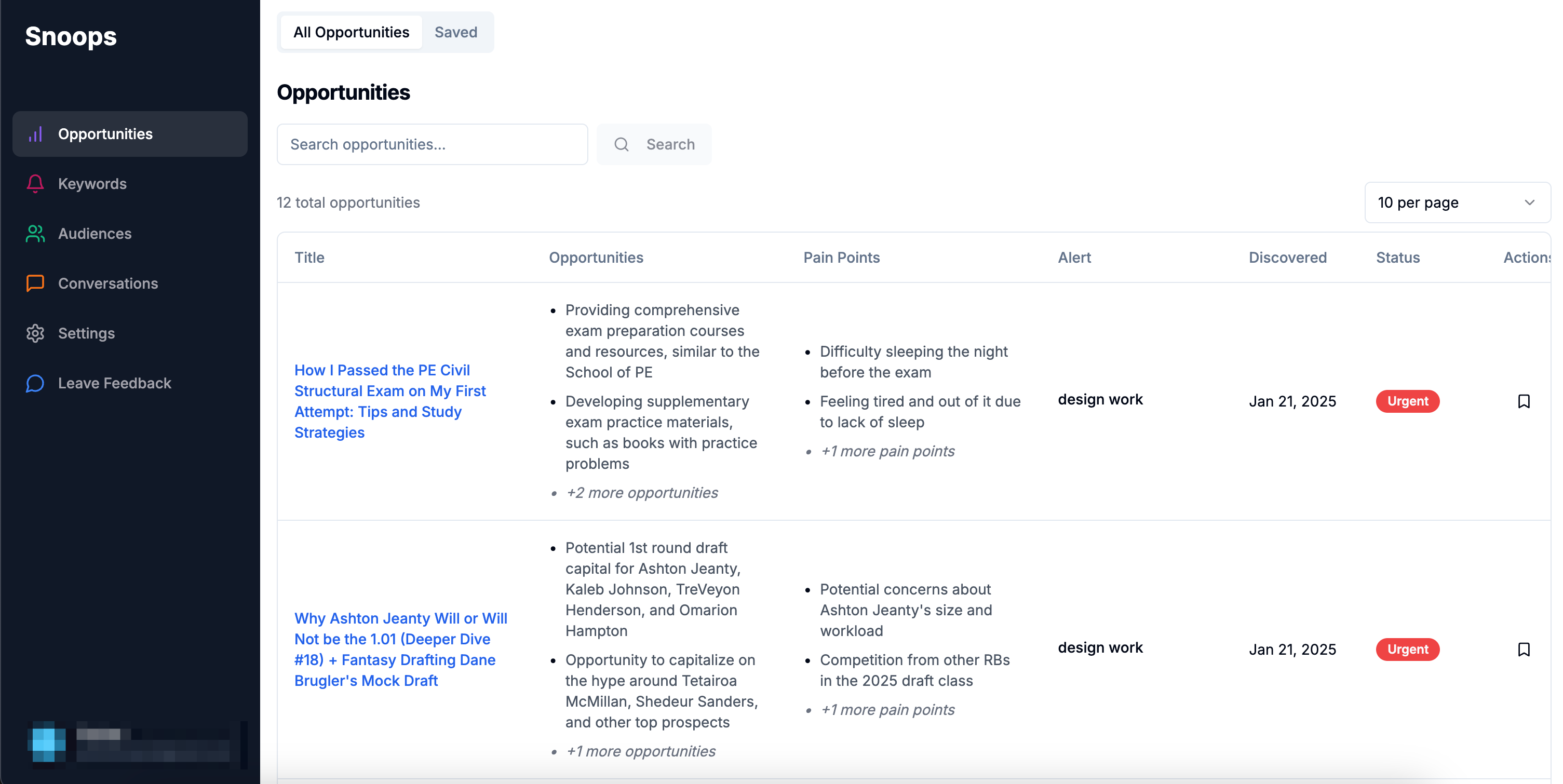
Task: Click the blurred user avatar
Action: tap(48, 741)
